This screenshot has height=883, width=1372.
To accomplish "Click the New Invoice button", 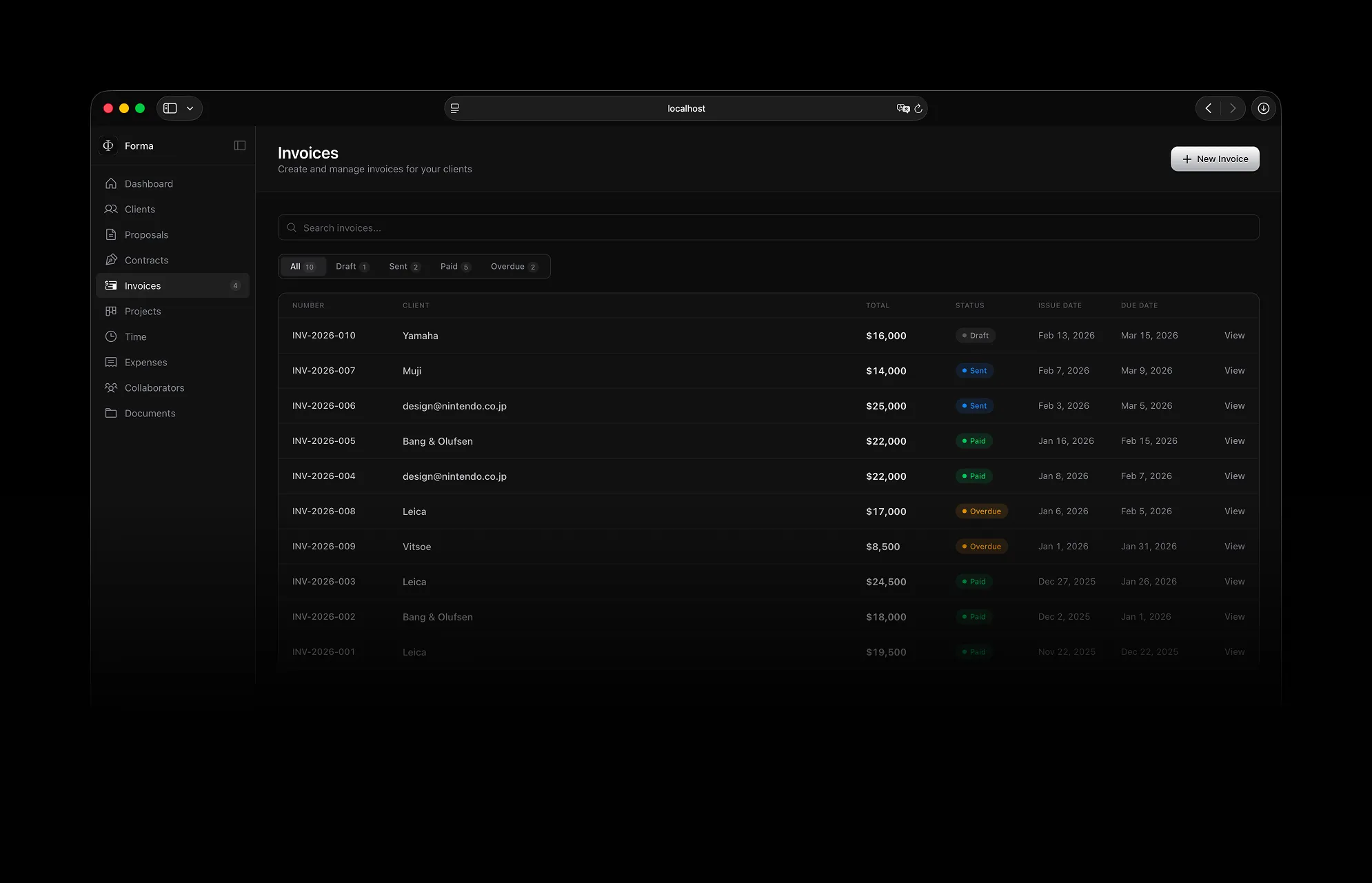I will pos(1215,159).
